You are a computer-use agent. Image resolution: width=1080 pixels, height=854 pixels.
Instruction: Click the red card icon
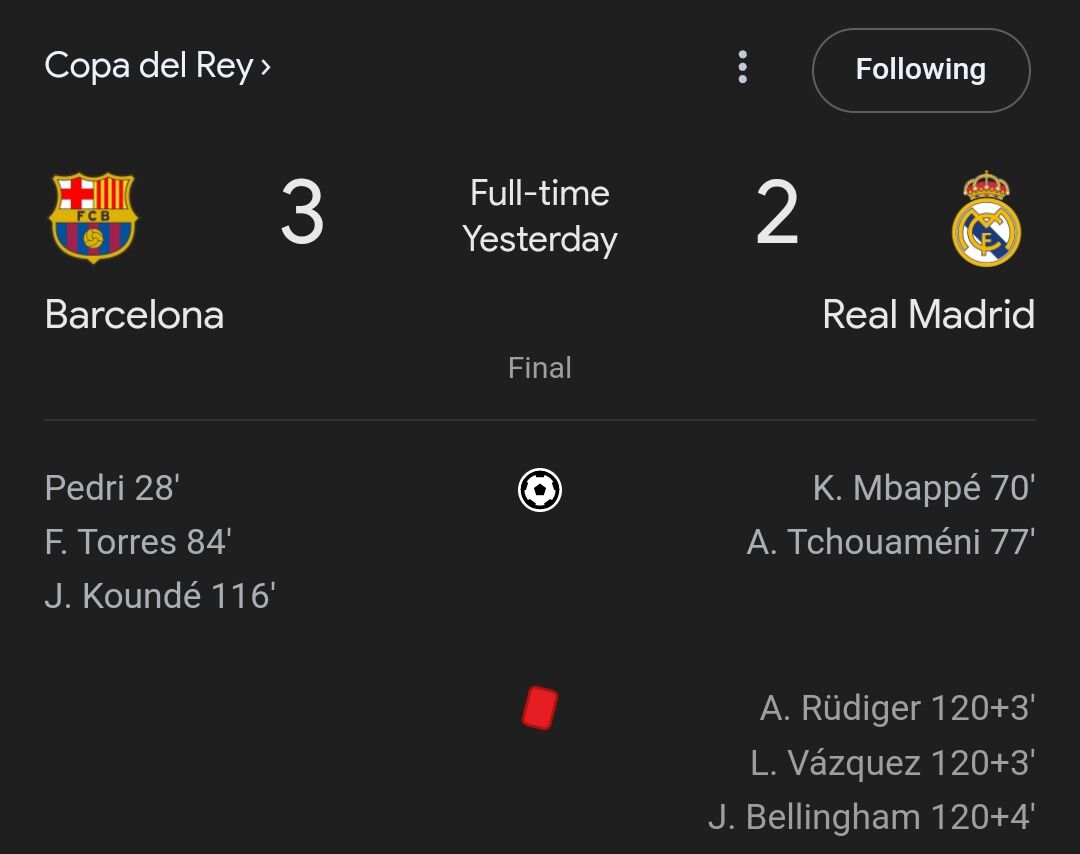(540, 708)
